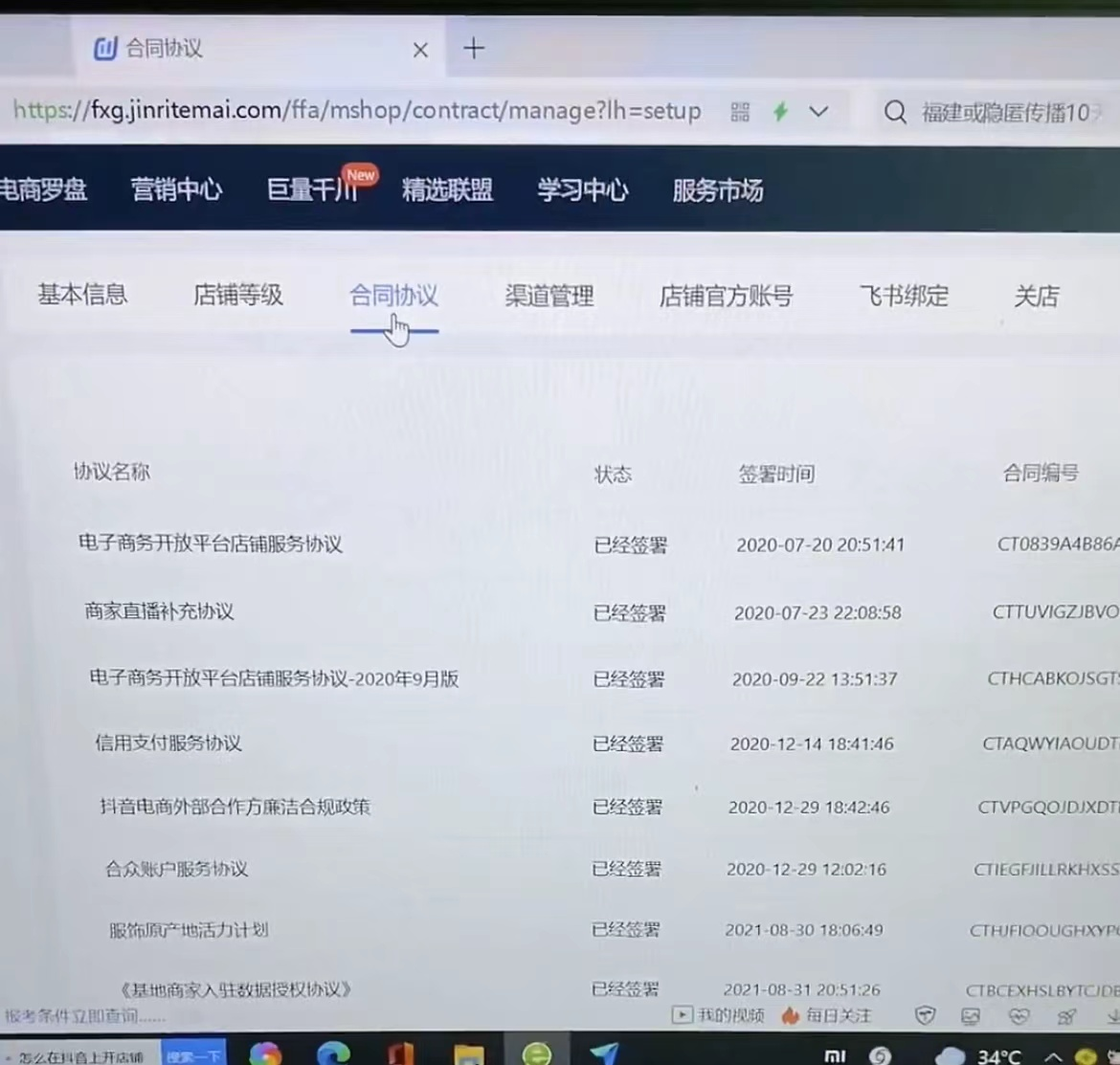The image size is (1120, 1065).
Task: Click the picture icon in status bar
Action: pyautogui.click(x=971, y=1016)
